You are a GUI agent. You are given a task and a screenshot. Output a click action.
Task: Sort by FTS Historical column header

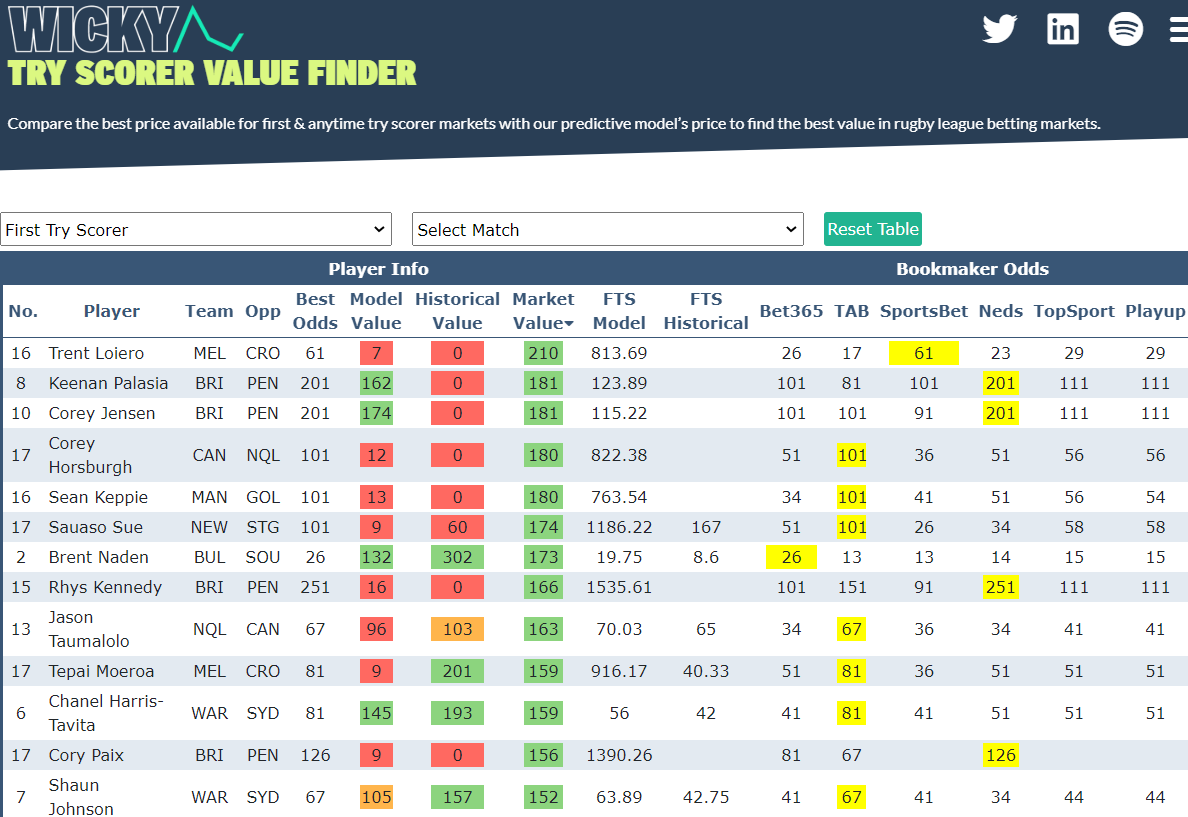[x=705, y=311]
